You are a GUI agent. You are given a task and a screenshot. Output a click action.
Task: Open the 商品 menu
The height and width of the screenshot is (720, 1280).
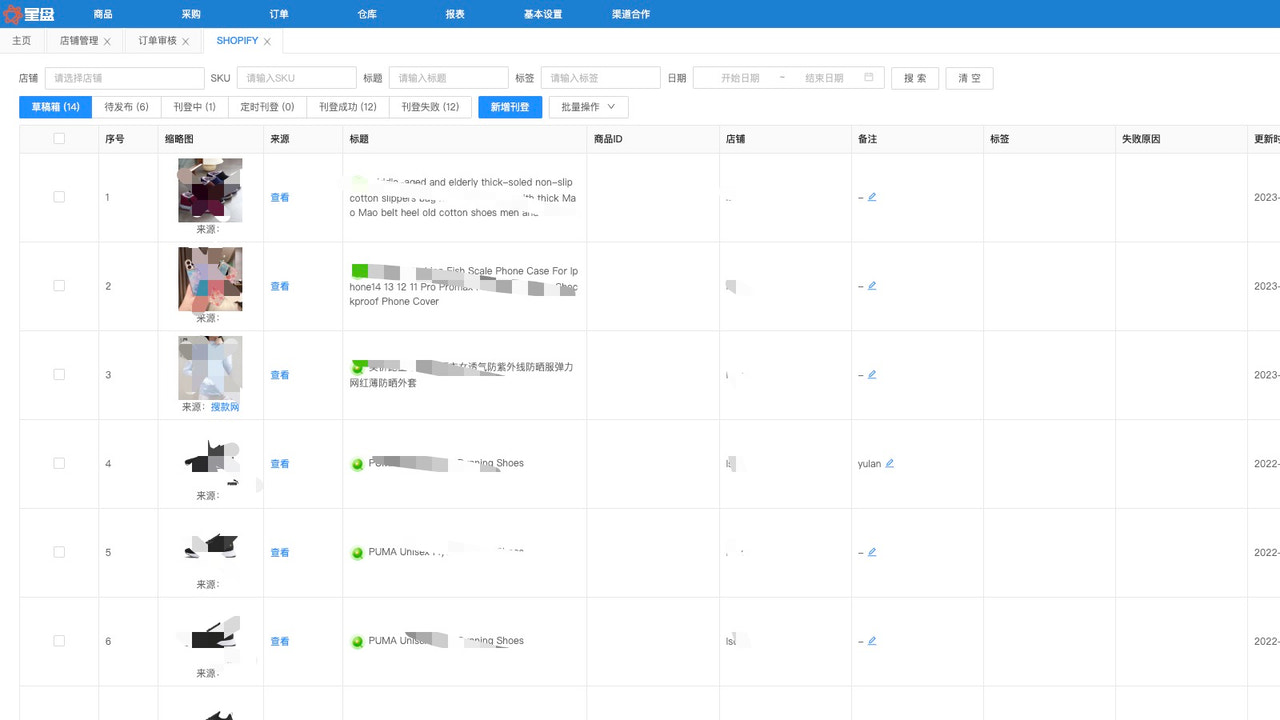coord(103,14)
